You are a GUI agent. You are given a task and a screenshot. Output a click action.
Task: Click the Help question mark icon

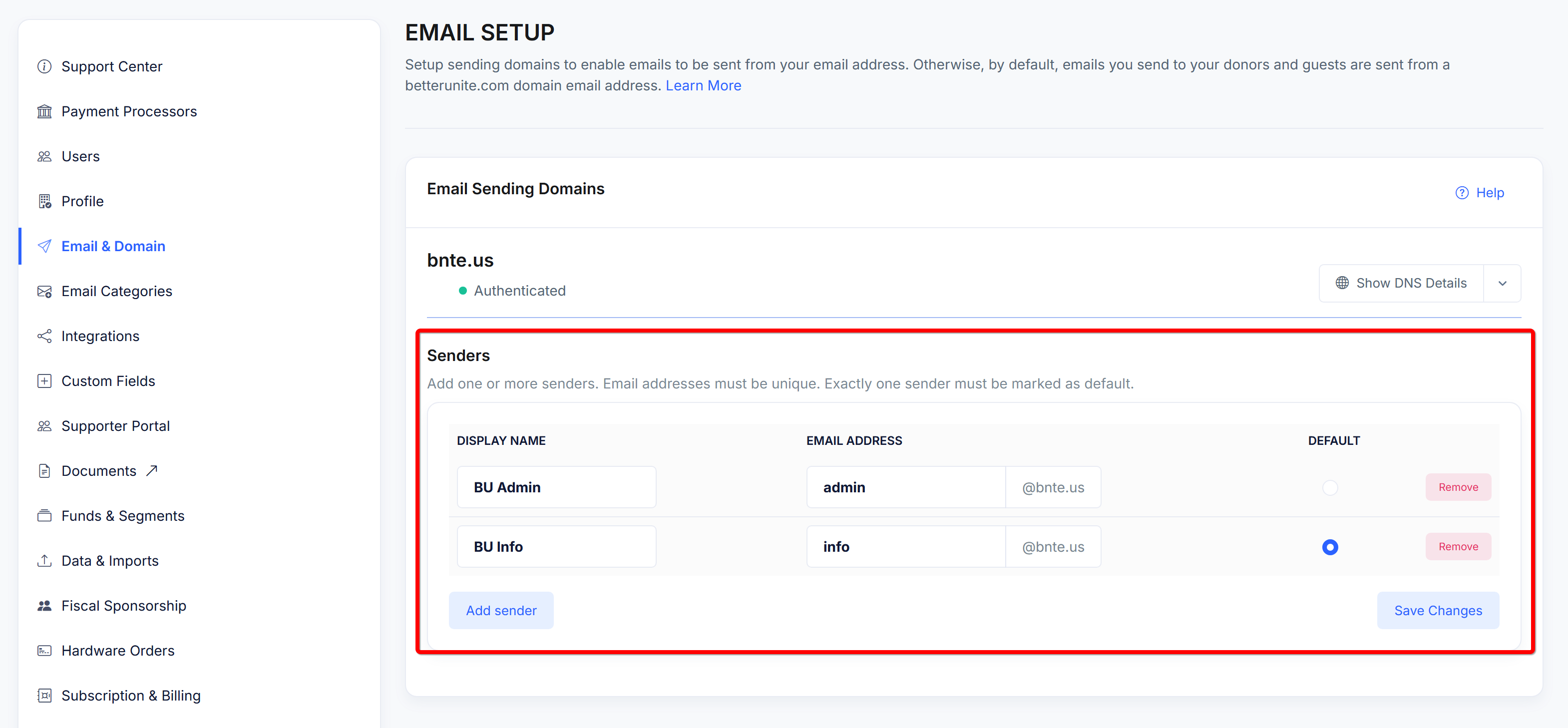pos(1462,193)
